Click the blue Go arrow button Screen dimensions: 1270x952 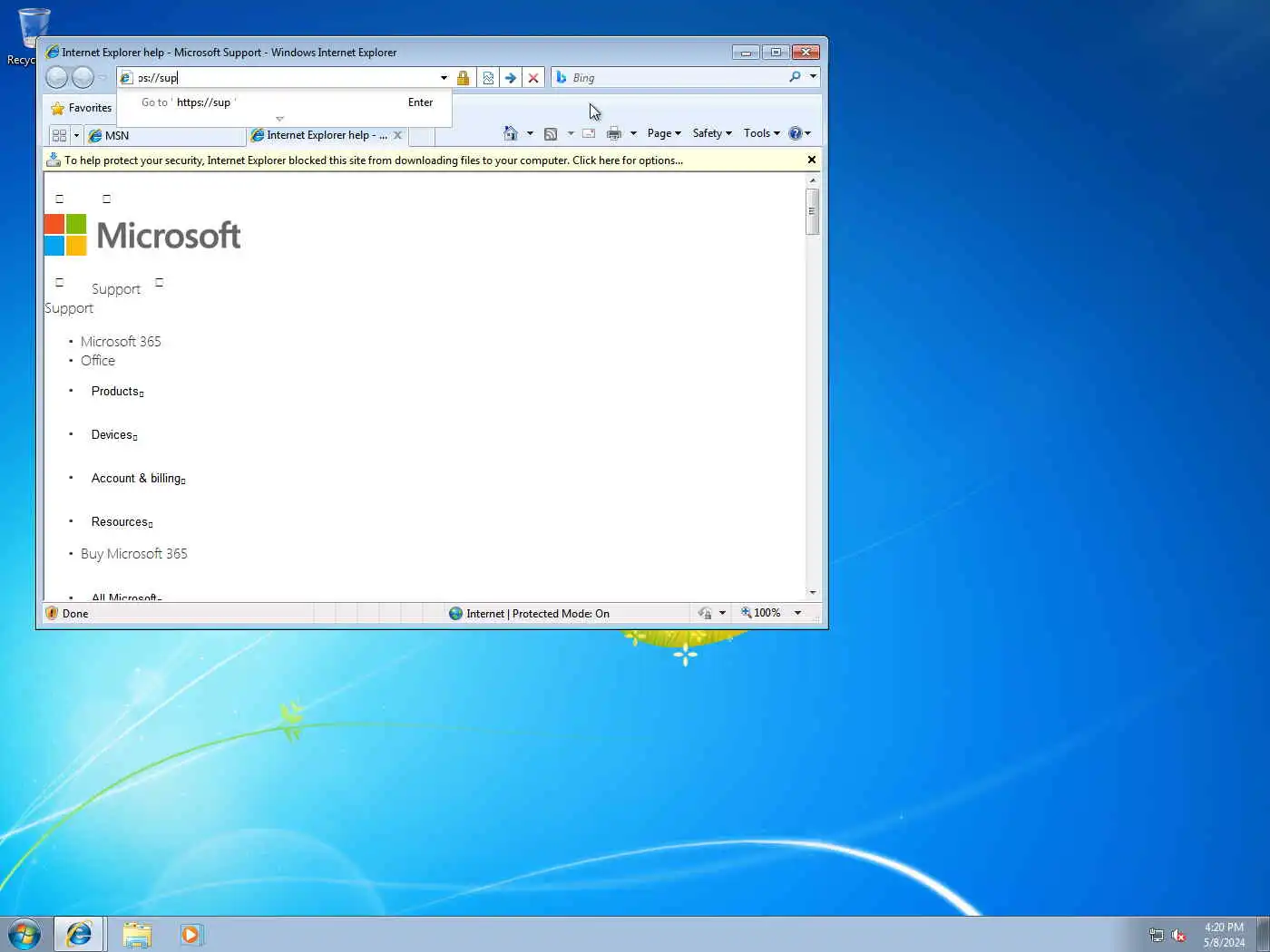511,78
